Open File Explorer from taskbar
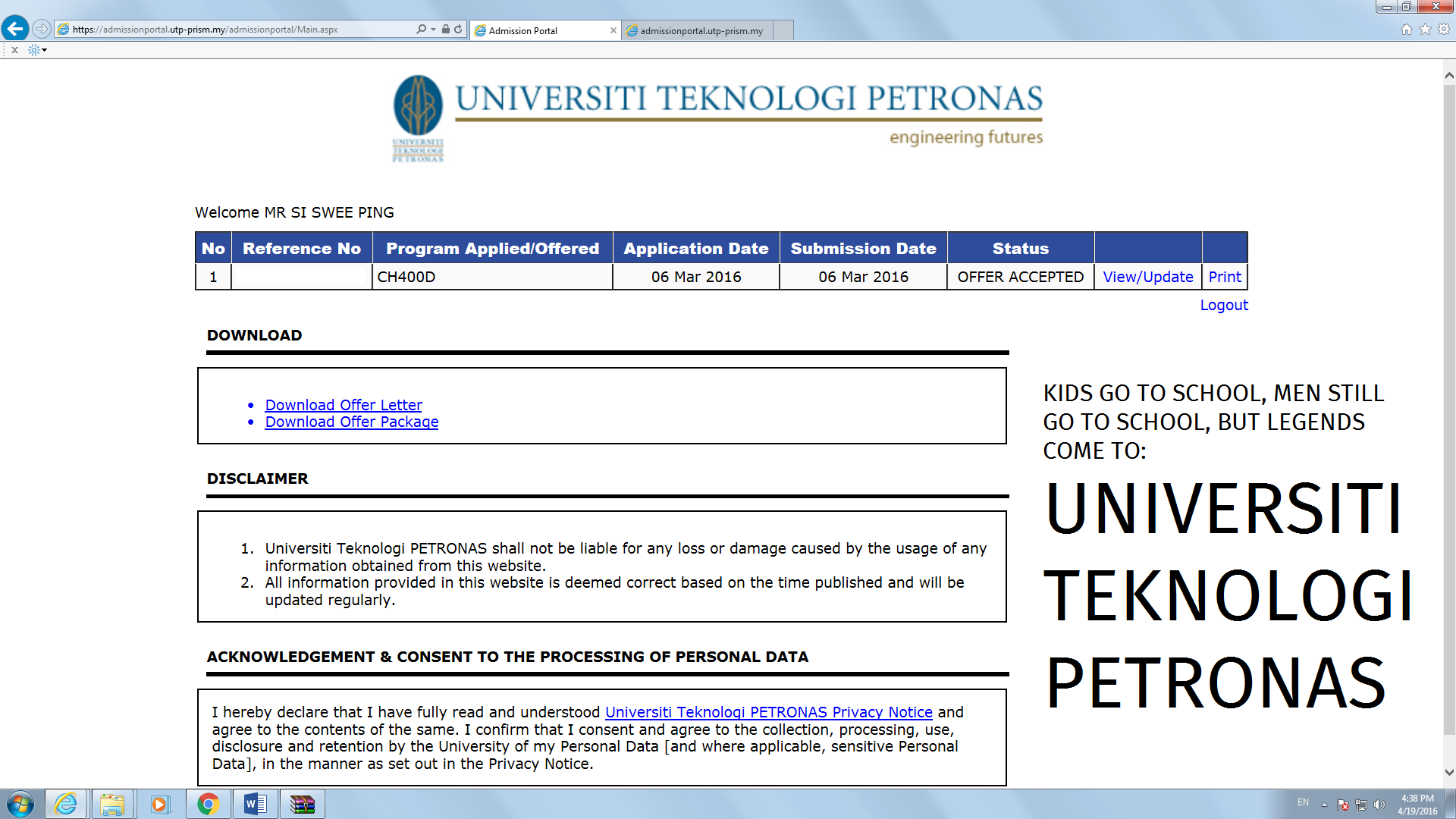The height and width of the screenshot is (819, 1456). click(x=112, y=804)
